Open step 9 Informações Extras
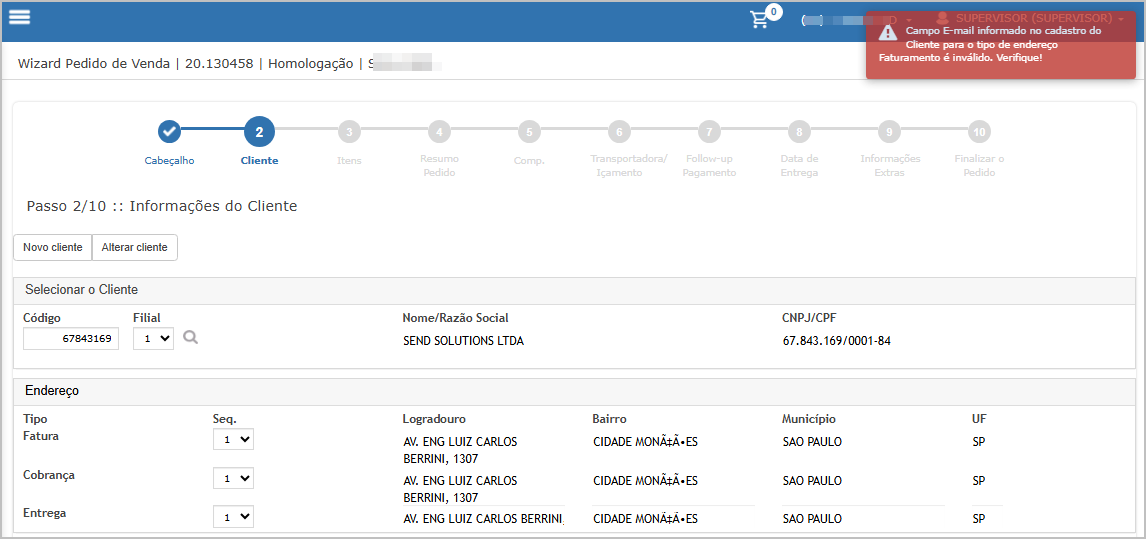 click(889, 131)
